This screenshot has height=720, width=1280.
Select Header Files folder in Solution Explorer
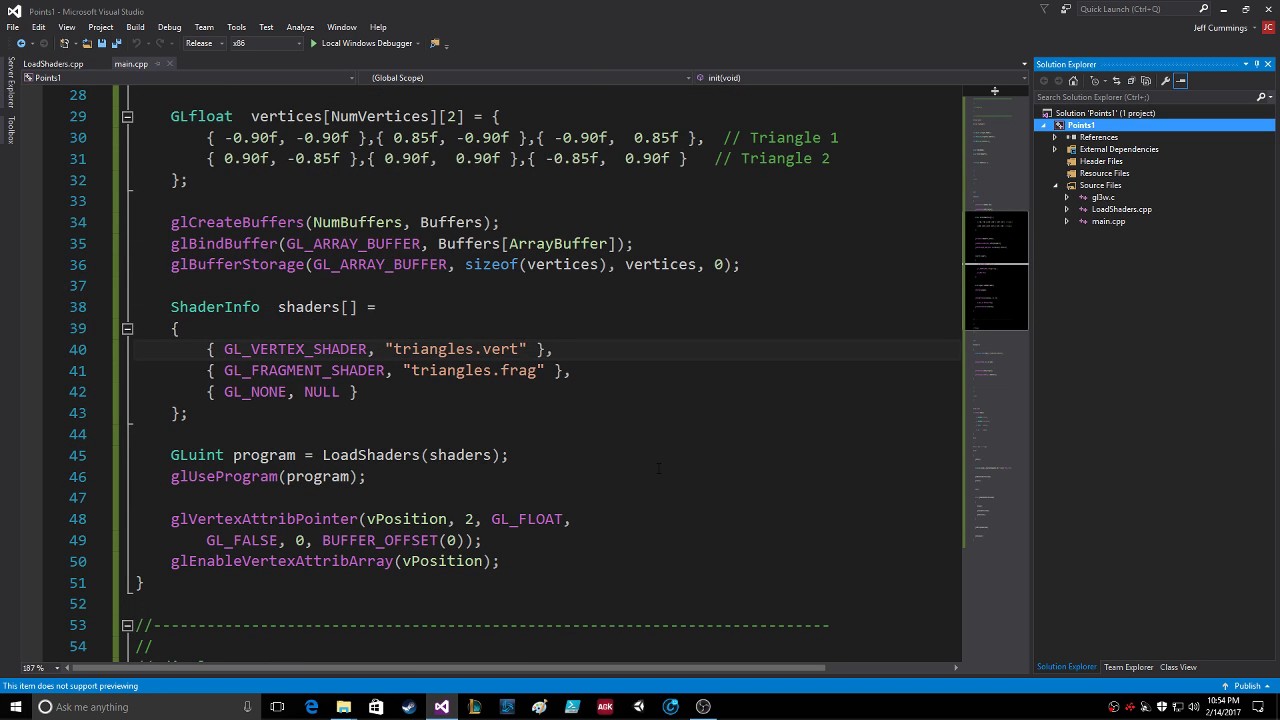click(1101, 161)
